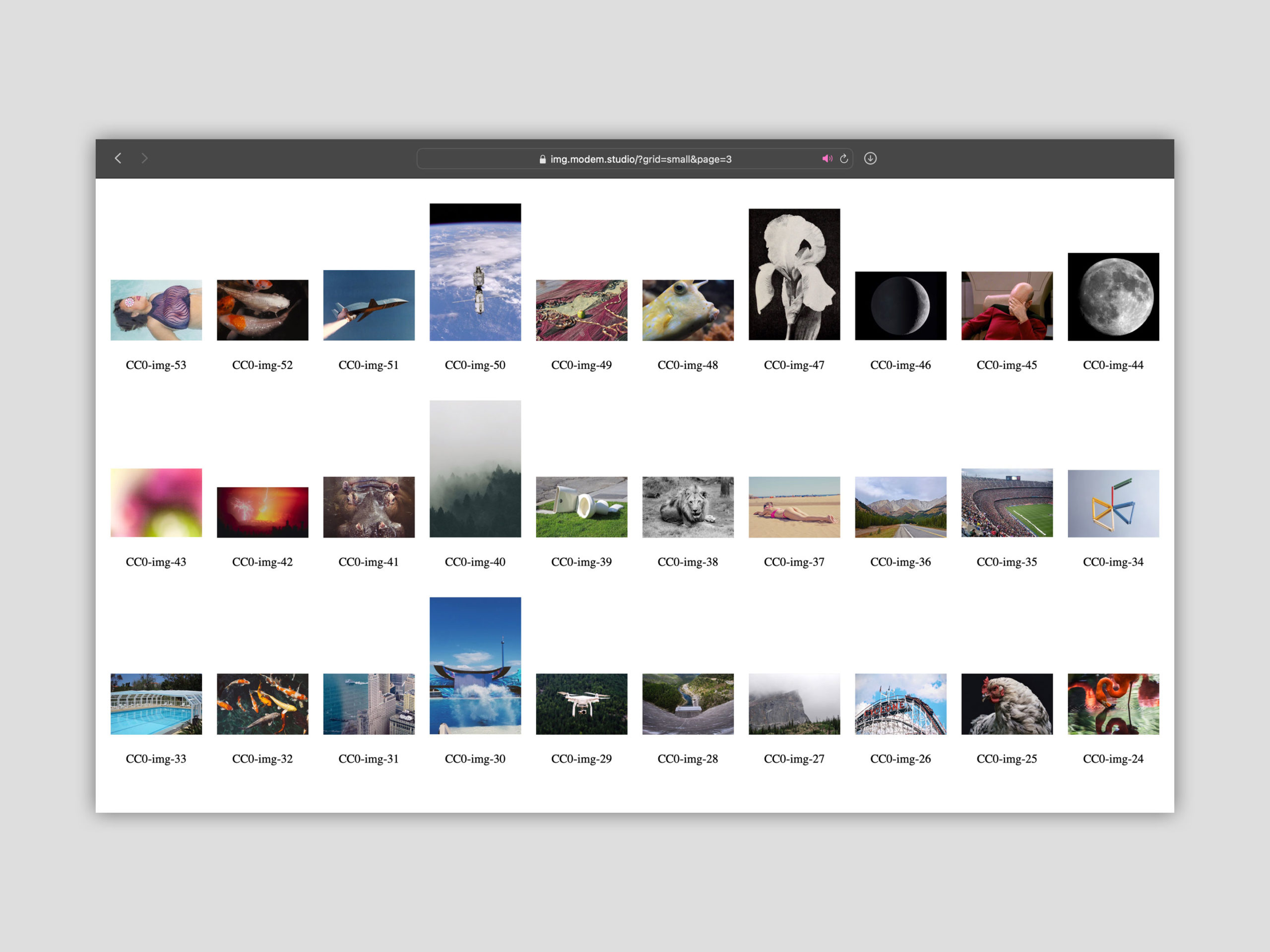Select the waterfall building thumbnail CC0-img-30
1270x952 pixels.
(x=475, y=665)
